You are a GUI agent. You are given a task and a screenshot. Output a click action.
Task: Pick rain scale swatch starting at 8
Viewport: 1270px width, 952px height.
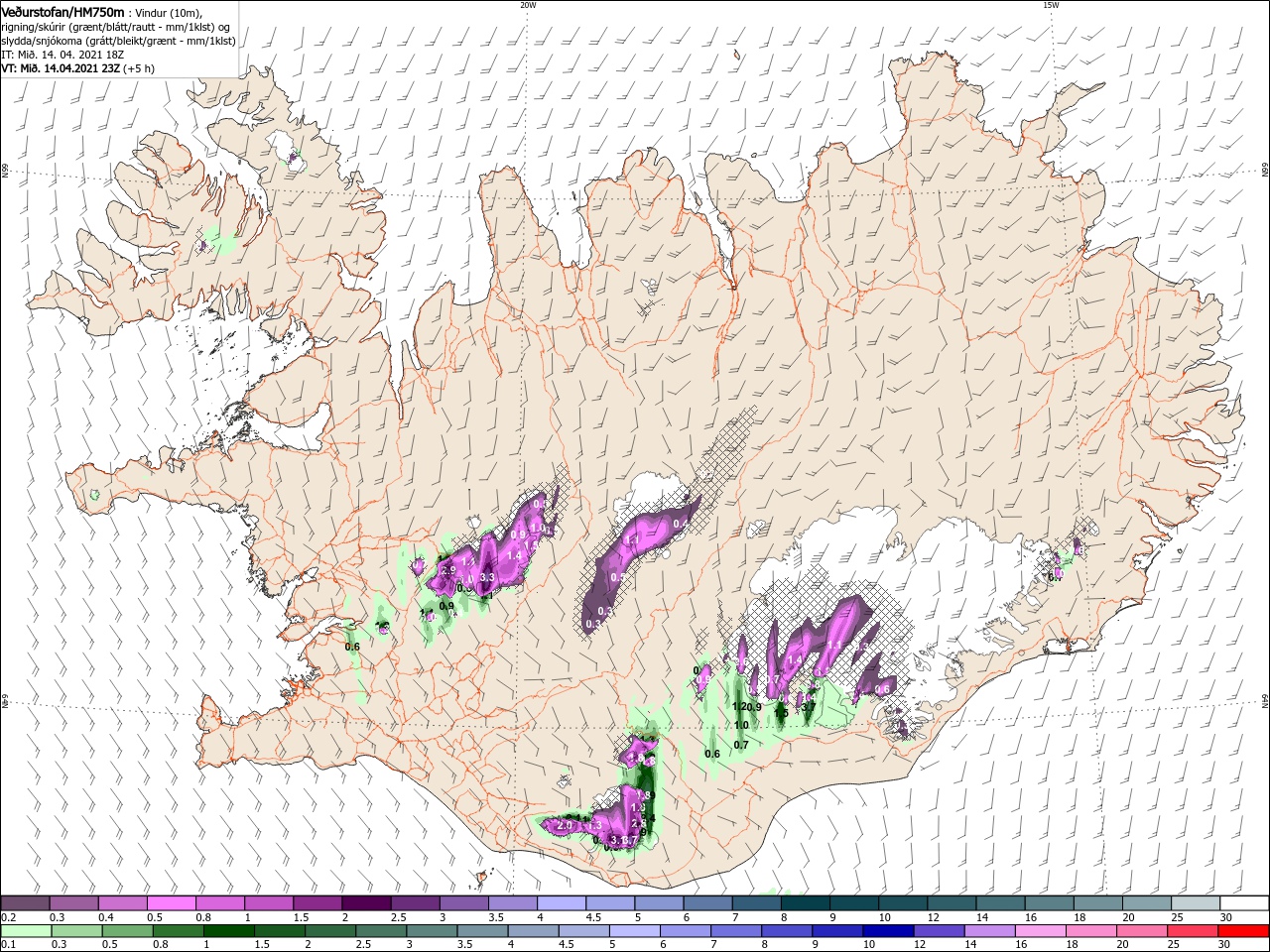click(786, 931)
